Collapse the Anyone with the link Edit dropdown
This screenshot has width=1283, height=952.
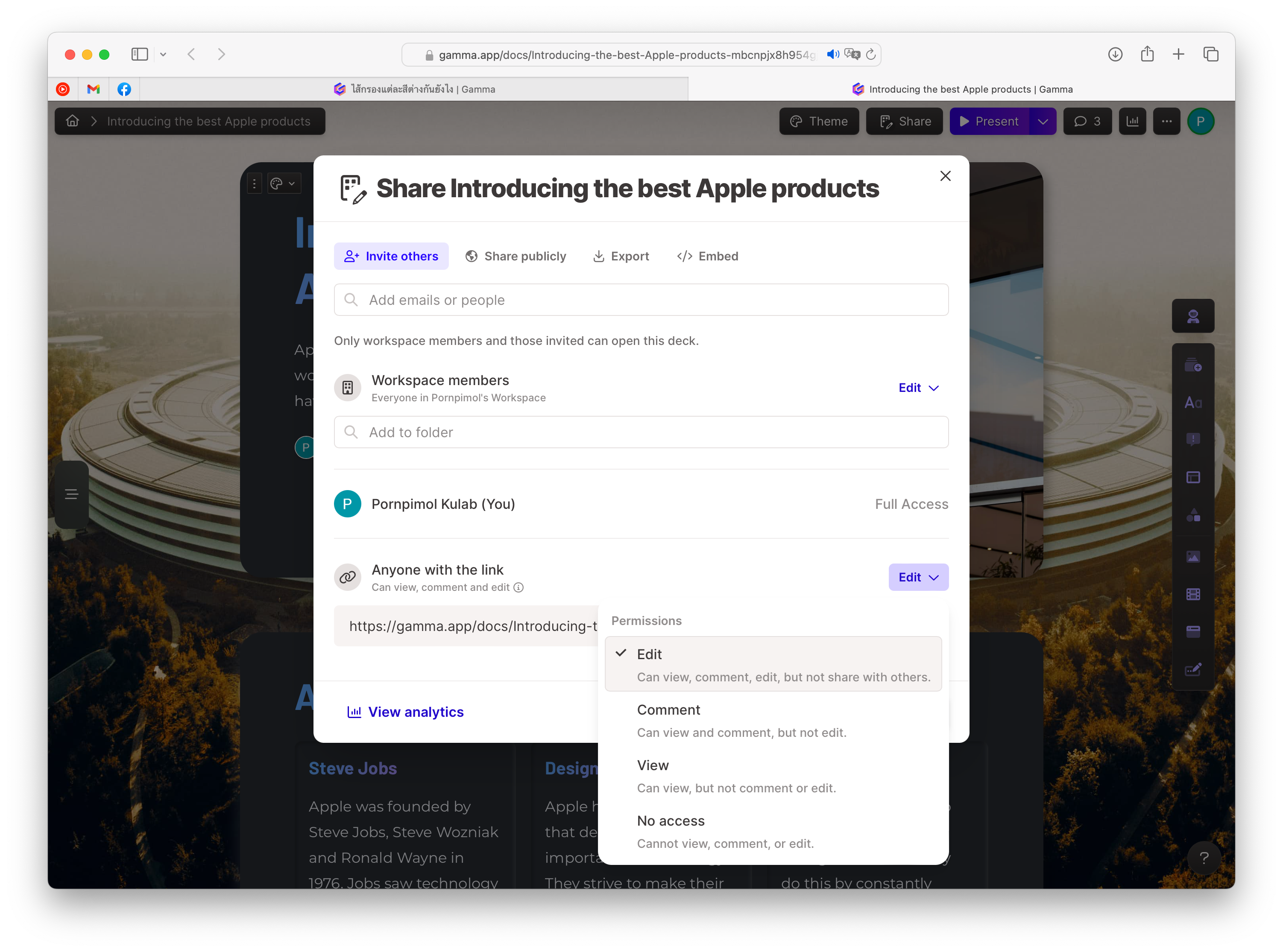[x=918, y=577]
